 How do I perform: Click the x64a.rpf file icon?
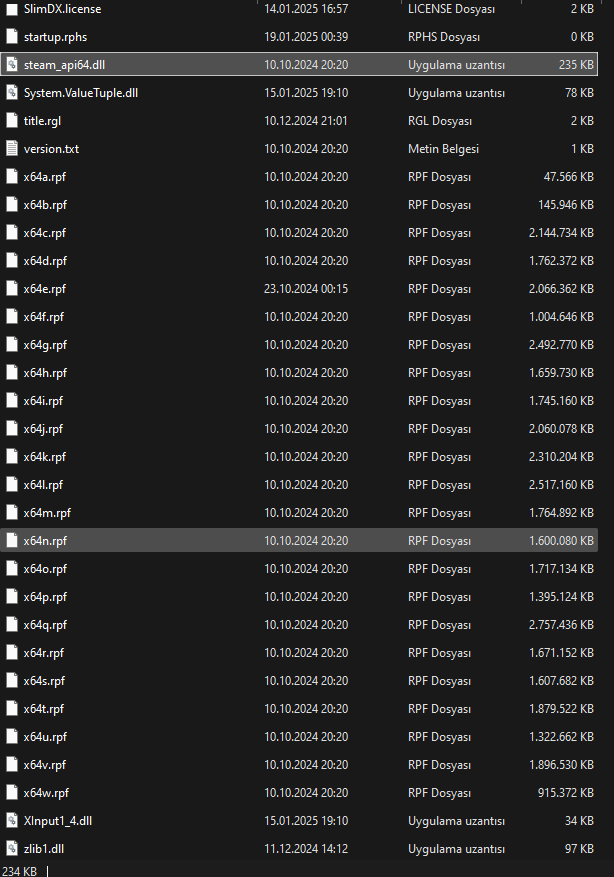click(12, 177)
